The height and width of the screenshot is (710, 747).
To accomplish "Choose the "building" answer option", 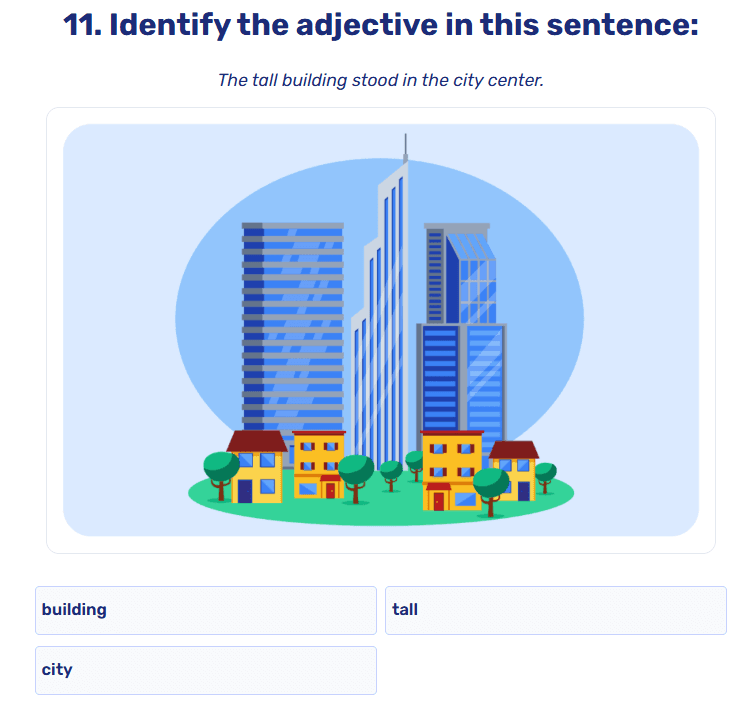I will [x=205, y=610].
